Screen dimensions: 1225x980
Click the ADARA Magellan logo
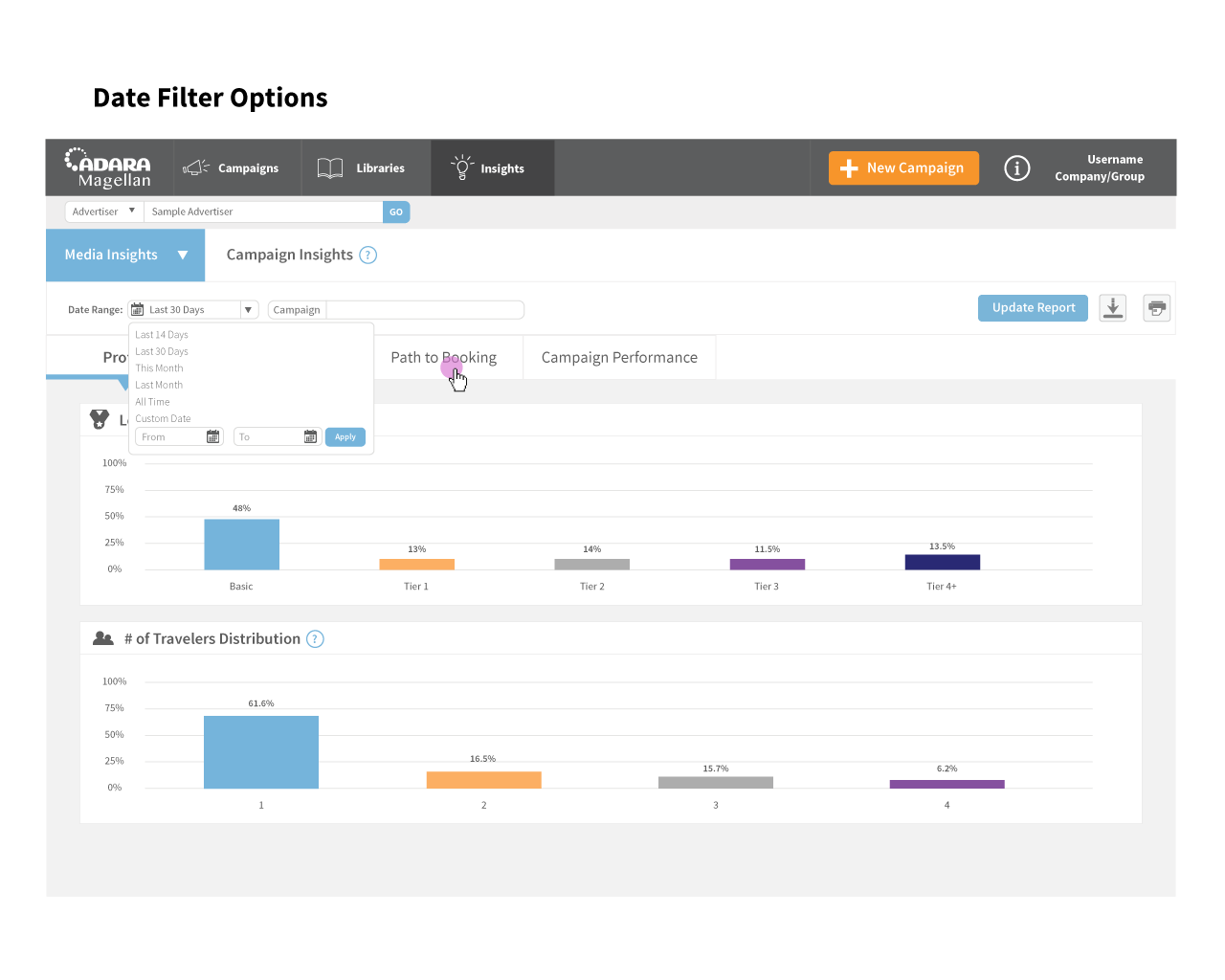coord(108,167)
